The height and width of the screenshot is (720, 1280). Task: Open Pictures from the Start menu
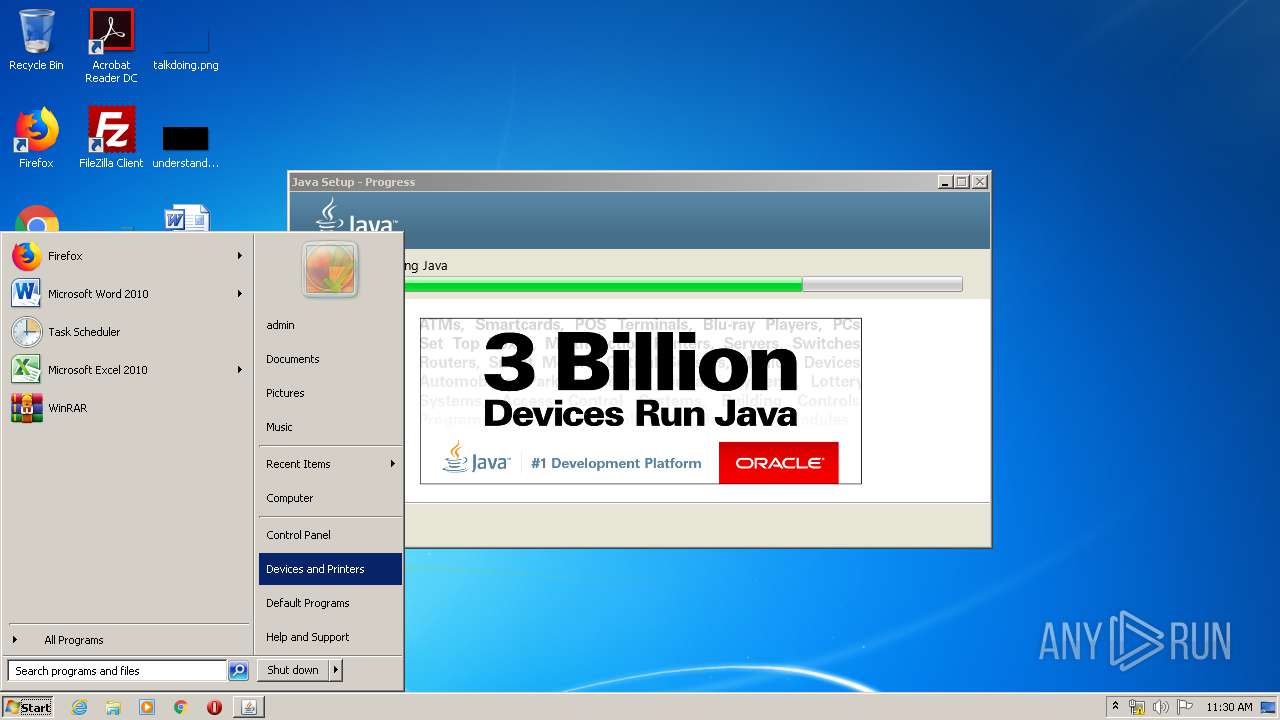click(330, 393)
